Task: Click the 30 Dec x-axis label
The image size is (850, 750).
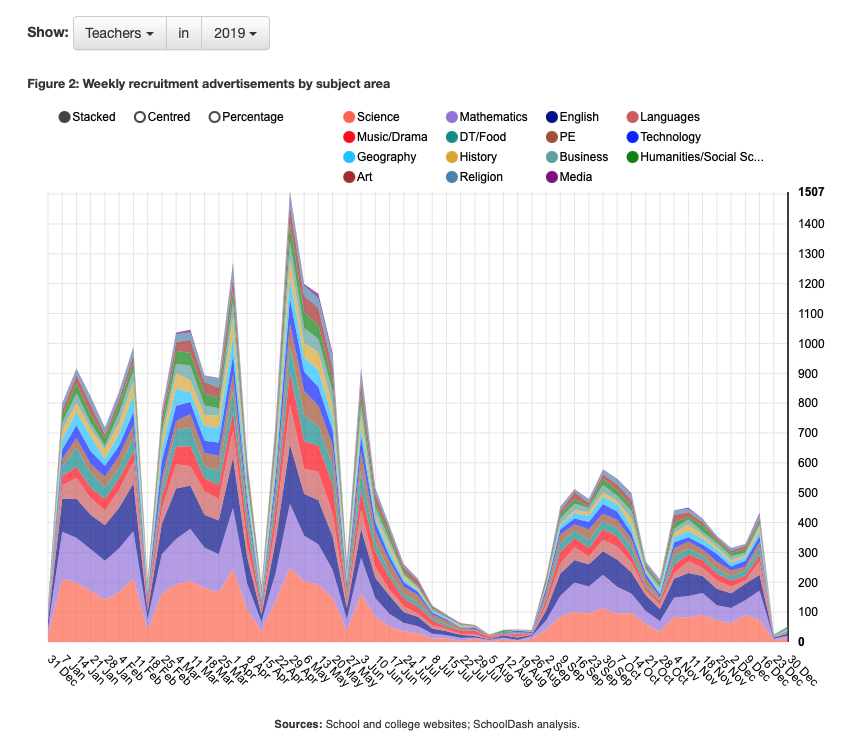Action: [x=802, y=670]
